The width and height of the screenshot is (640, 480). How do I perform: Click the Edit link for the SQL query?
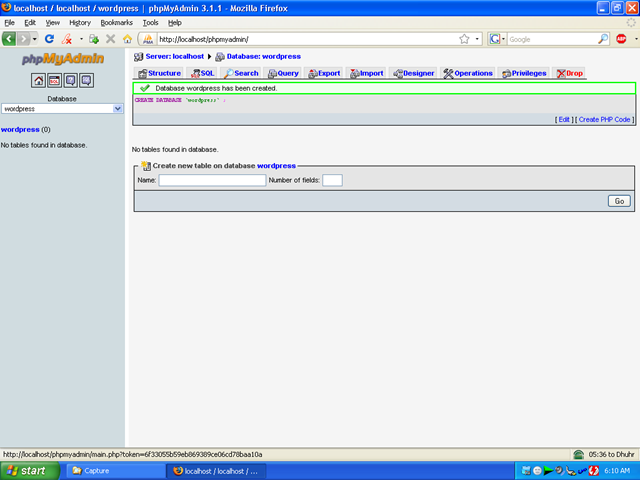pos(564,120)
